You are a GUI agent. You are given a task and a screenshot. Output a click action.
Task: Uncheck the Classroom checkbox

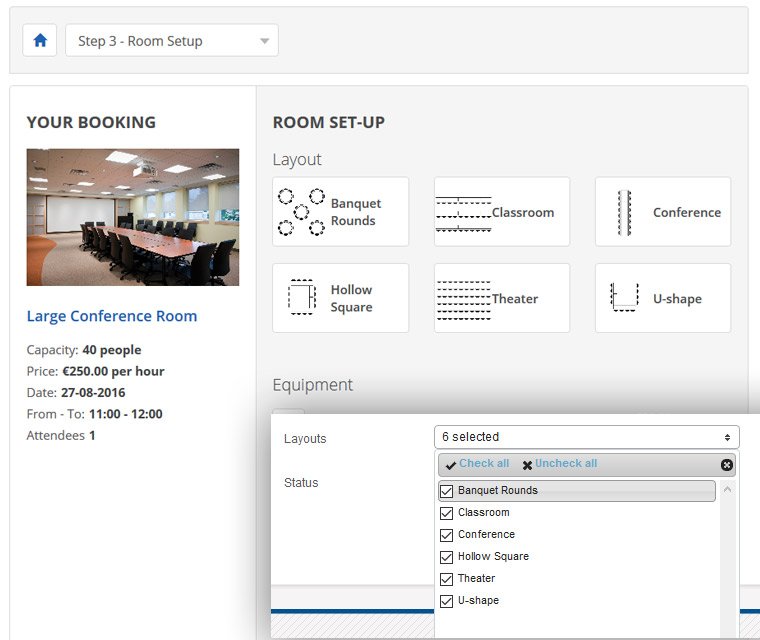(446, 513)
